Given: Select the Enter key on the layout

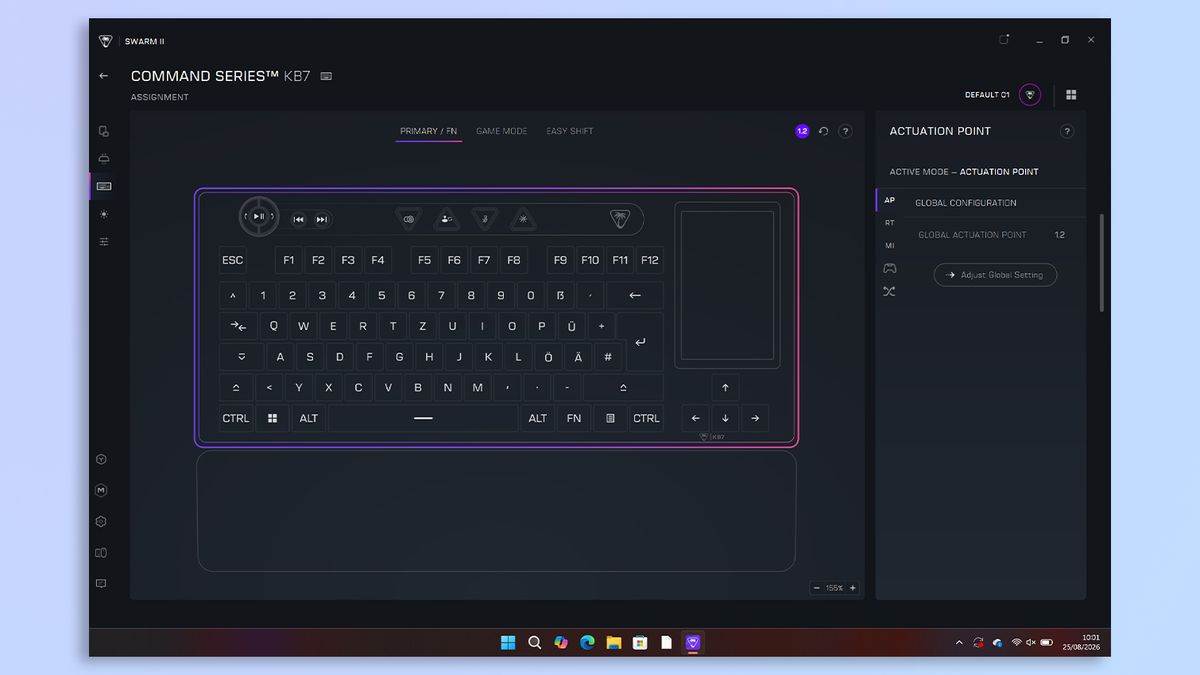Looking at the screenshot, I should [x=640, y=341].
